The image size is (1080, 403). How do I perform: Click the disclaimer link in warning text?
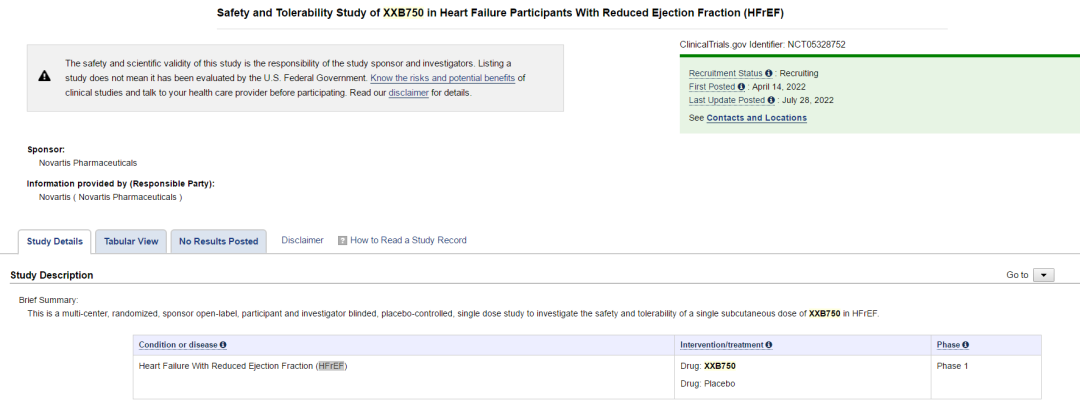click(x=408, y=93)
